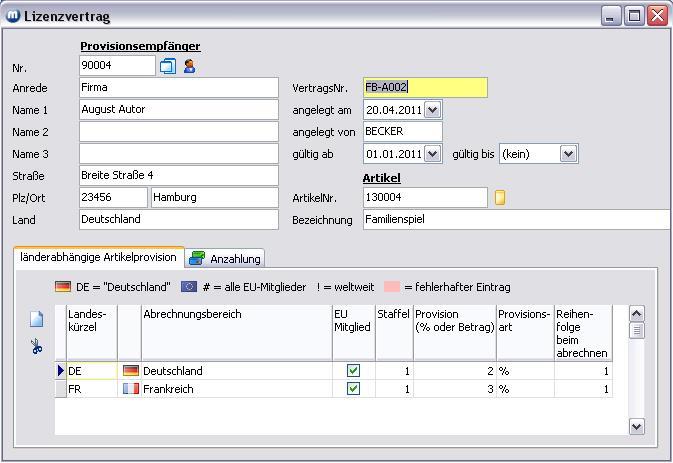Image resolution: width=673 pixels, height=463 pixels.
Task: Click the Provisionsempfänger heading link
Action: pos(140,46)
